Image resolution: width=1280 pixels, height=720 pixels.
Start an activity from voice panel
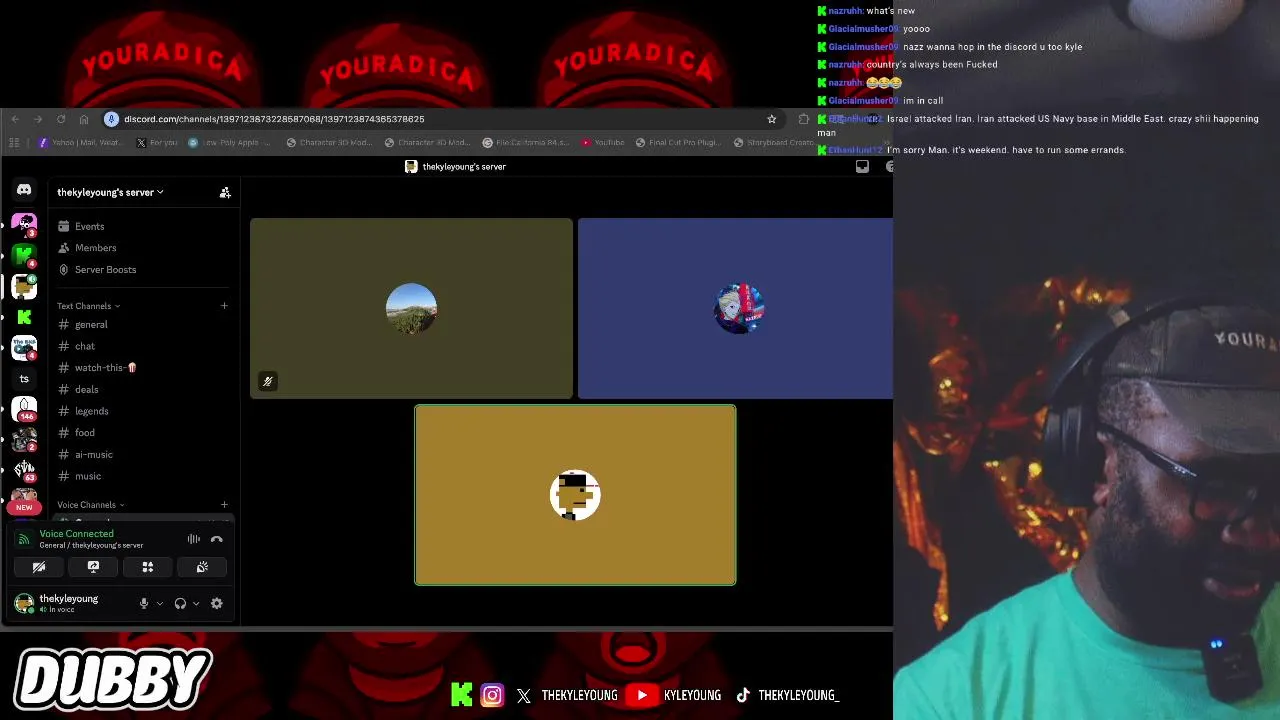(148, 567)
